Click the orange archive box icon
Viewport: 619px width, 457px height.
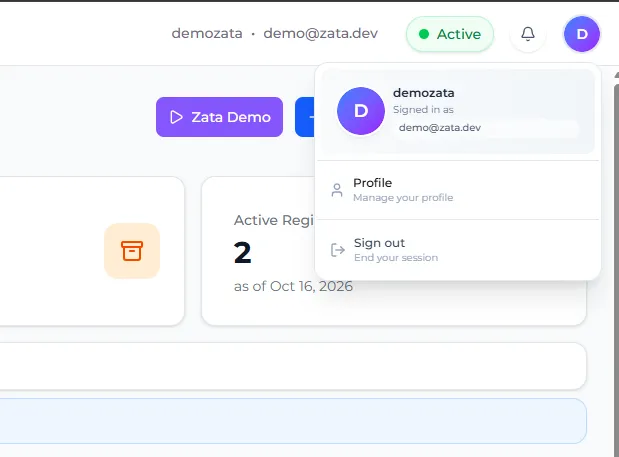[132, 251]
